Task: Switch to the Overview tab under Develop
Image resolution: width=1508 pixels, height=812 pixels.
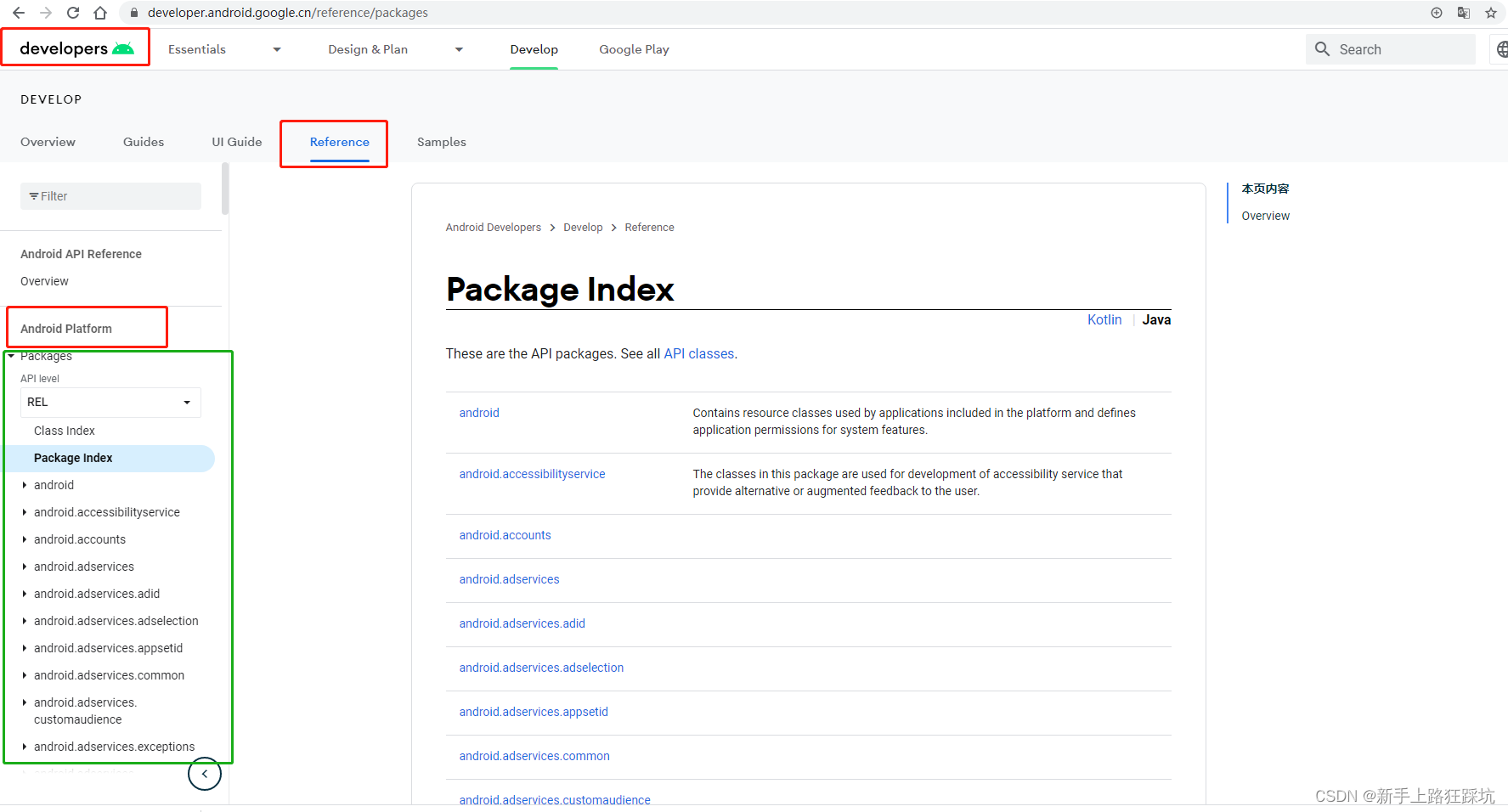Action: (48, 142)
